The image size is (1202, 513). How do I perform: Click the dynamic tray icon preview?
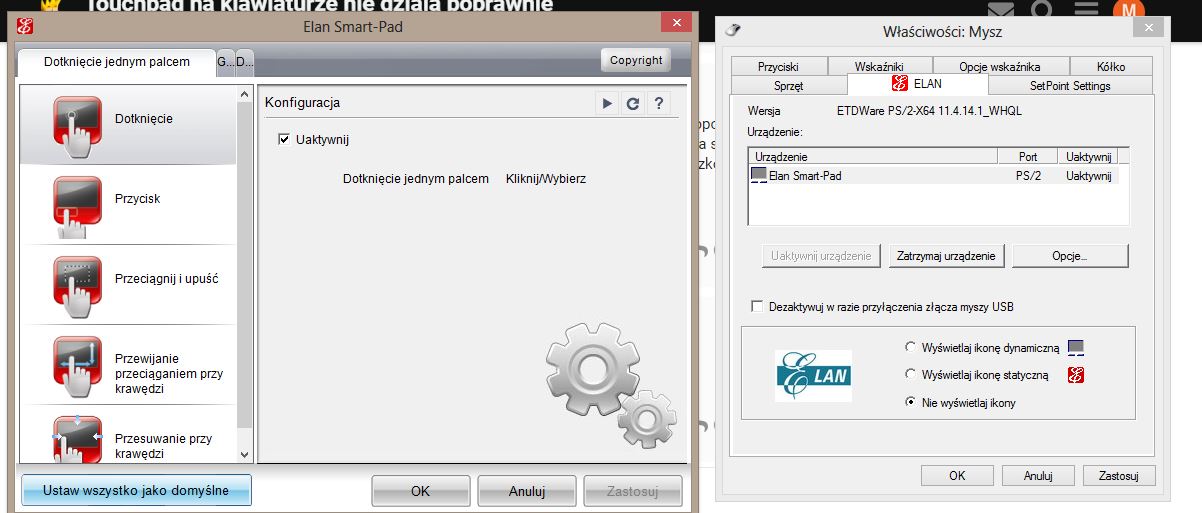(x=1076, y=348)
